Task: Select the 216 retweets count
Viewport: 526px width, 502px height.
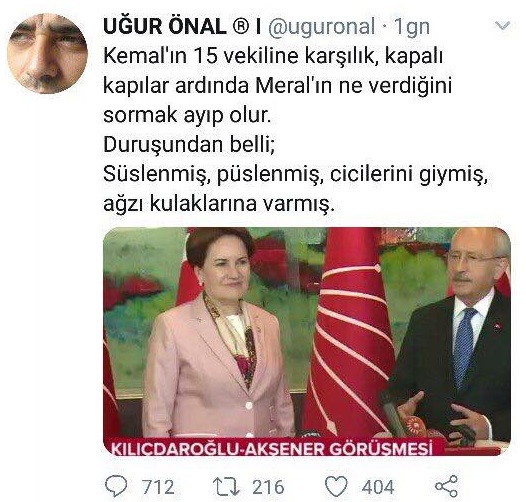Action: point(268,487)
